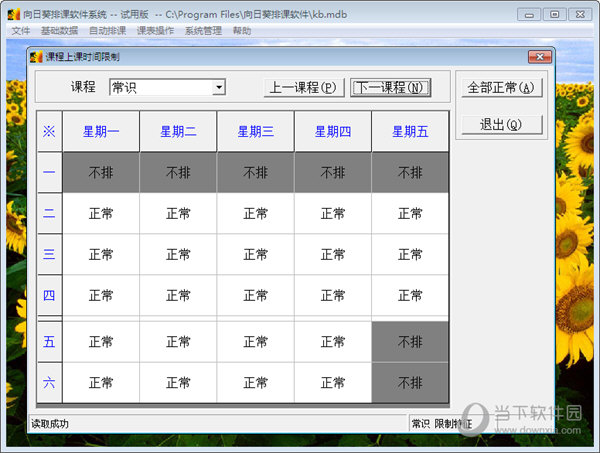This screenshot has width=600, height=453.
Task: Click 星期二 second period 正常 cell
Action: (178, 213)
